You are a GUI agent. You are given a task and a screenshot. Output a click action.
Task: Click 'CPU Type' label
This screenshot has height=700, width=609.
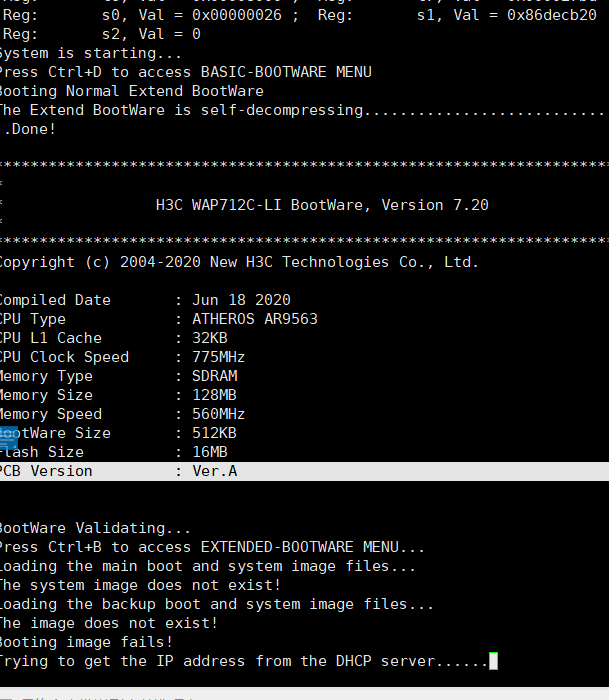pyautogui.click(x=33, y=320)
